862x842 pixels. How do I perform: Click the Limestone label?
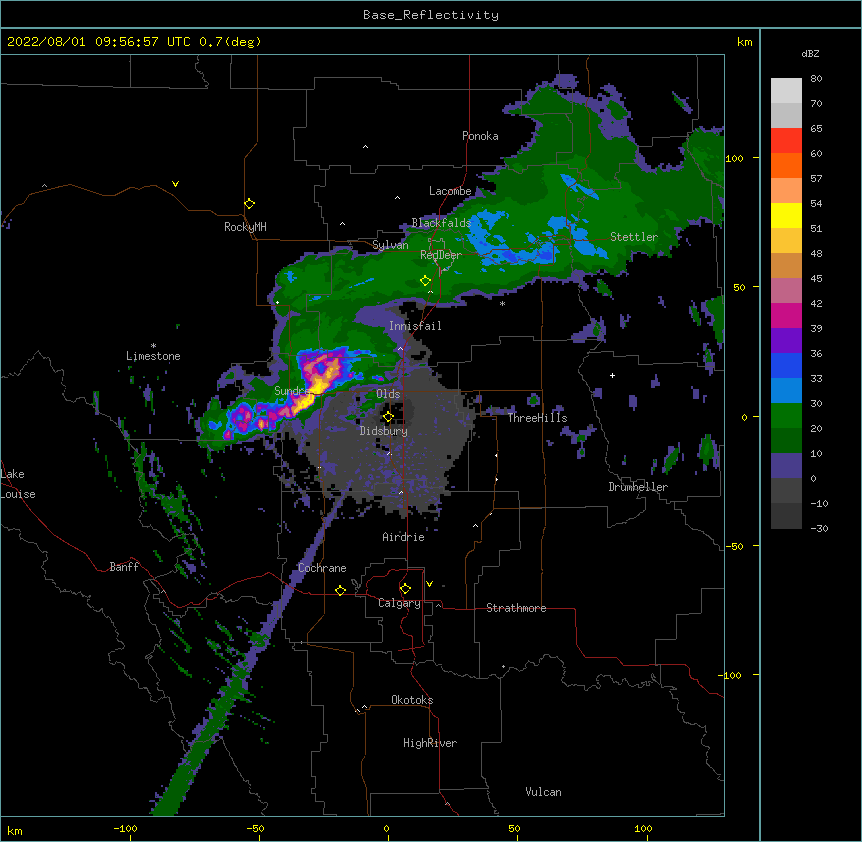(x=153, y=356)
